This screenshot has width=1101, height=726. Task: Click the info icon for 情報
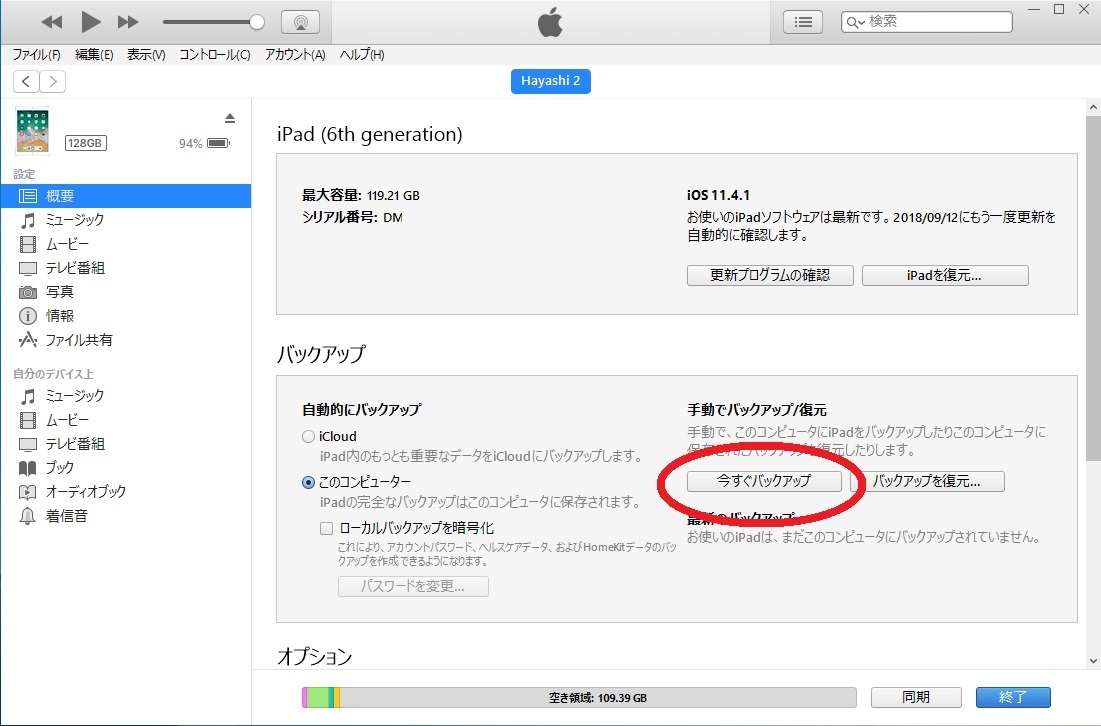coord(27,316)
